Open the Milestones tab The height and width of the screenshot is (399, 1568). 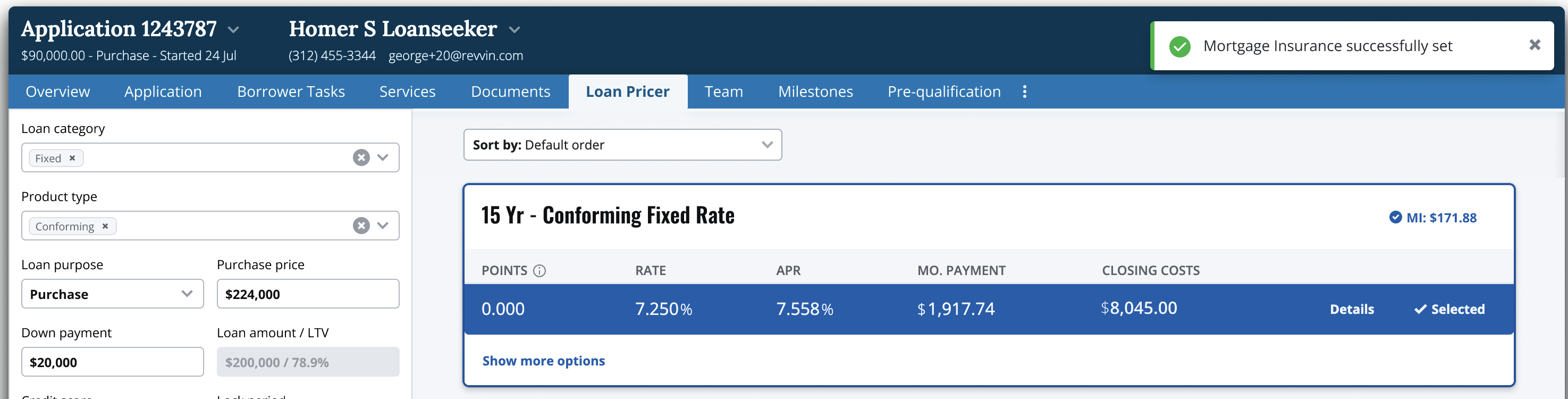click(815, 92)
